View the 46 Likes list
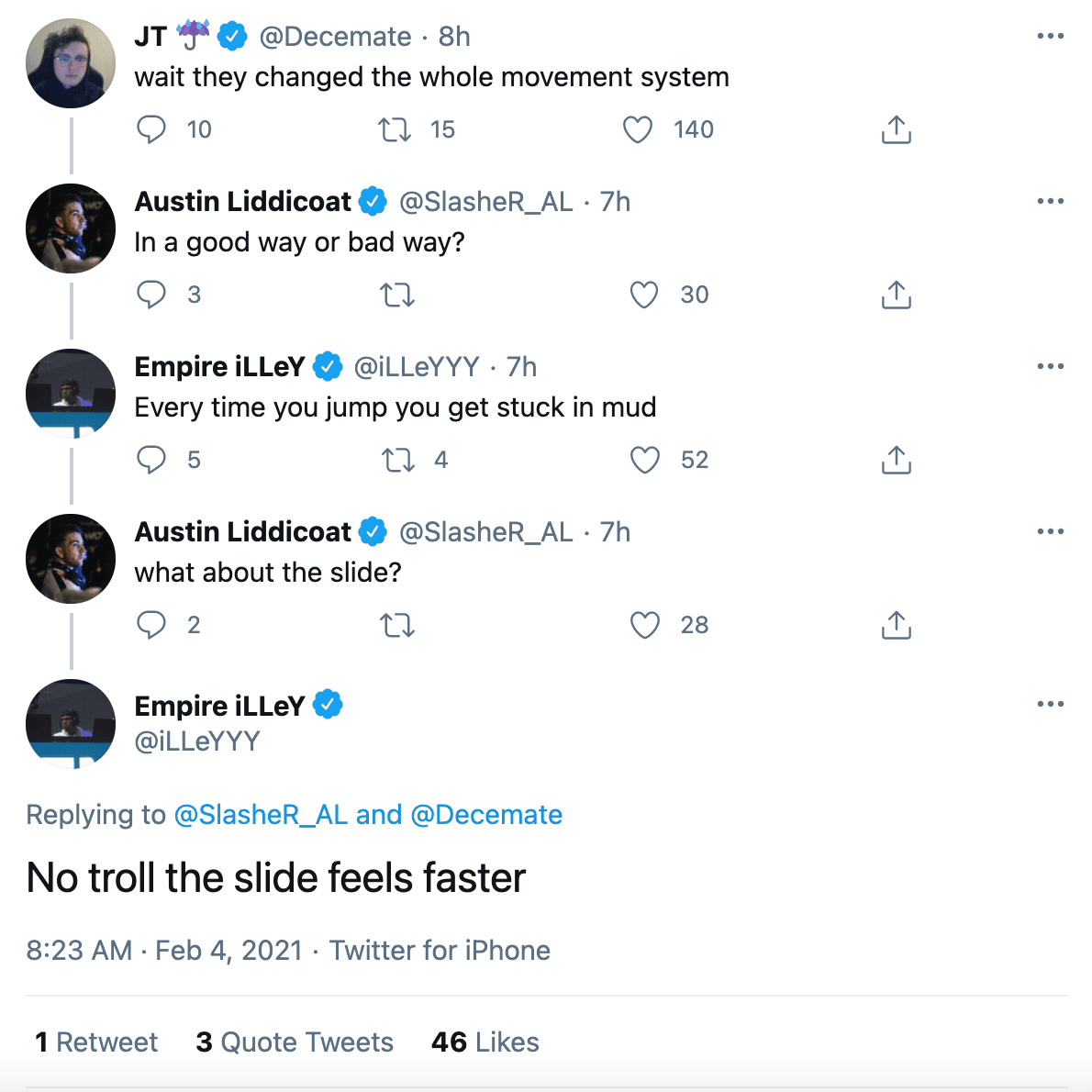The height and width of the screenshot is (1092, 1092). 485,1042
